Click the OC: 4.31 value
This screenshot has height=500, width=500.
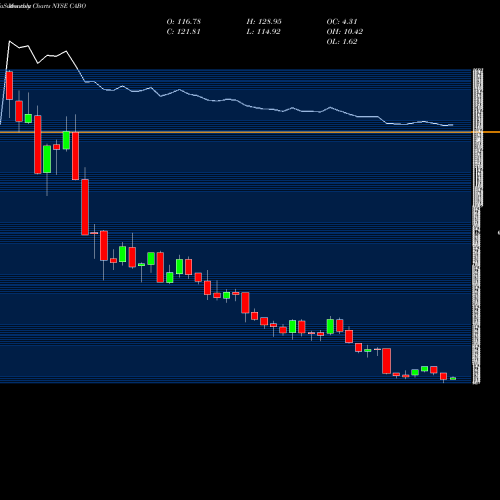[x=342, y=22]
